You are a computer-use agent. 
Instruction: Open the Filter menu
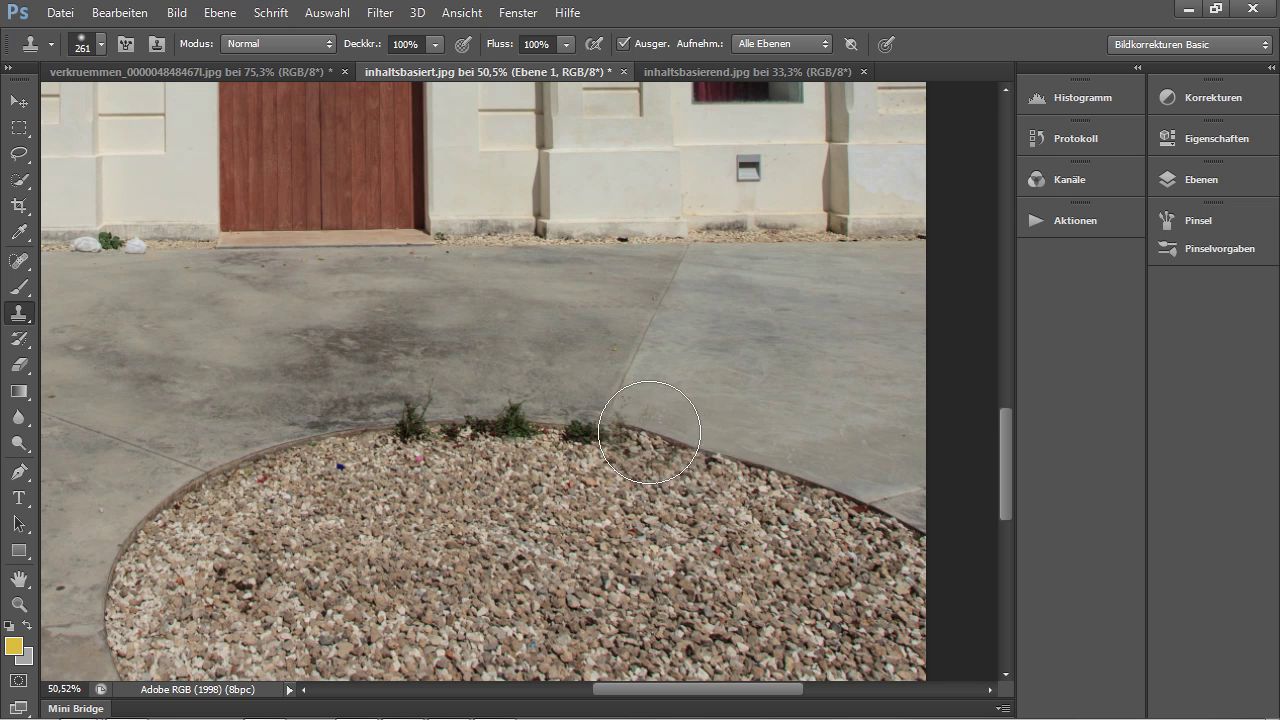379,13
